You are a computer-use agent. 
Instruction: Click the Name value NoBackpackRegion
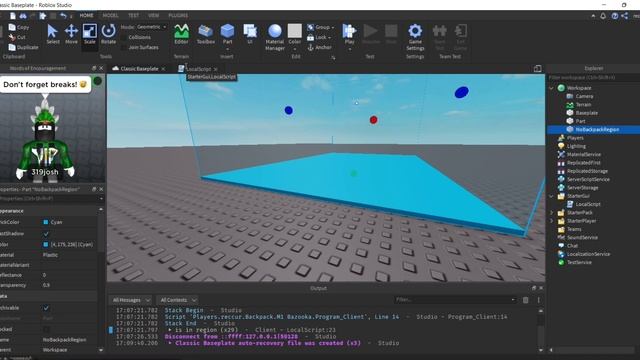(64, 340)
